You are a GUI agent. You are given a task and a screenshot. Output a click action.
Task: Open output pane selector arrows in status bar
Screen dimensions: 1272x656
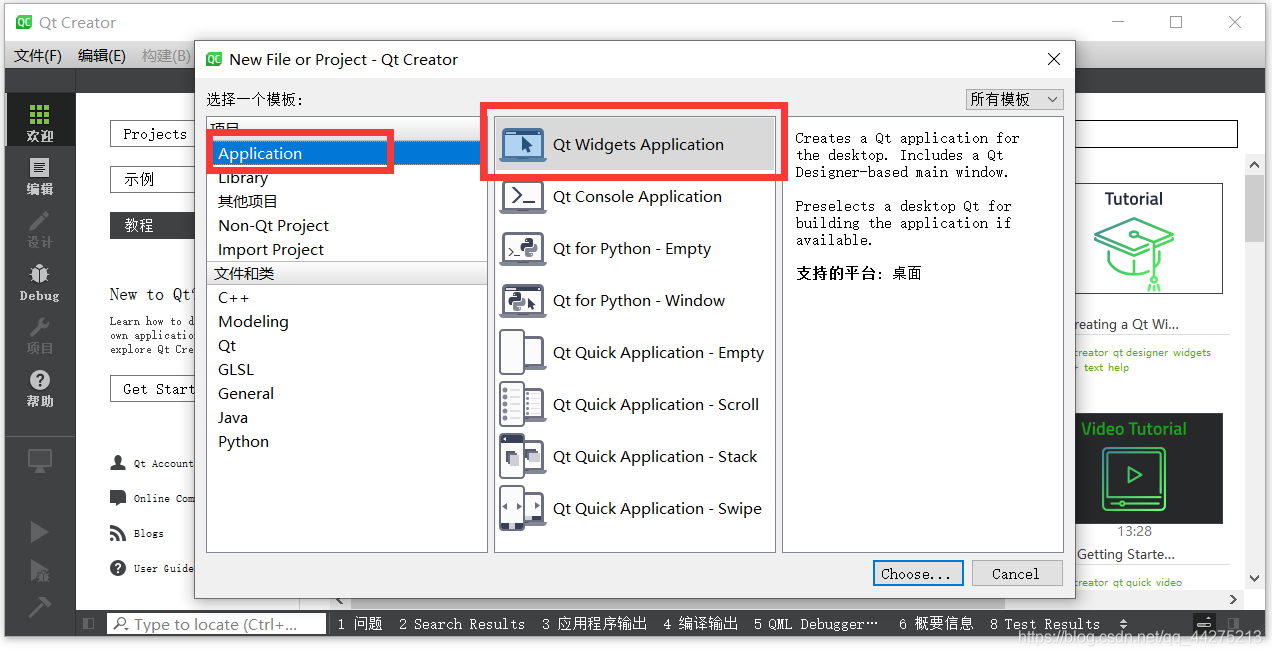tap(1123, 624)
